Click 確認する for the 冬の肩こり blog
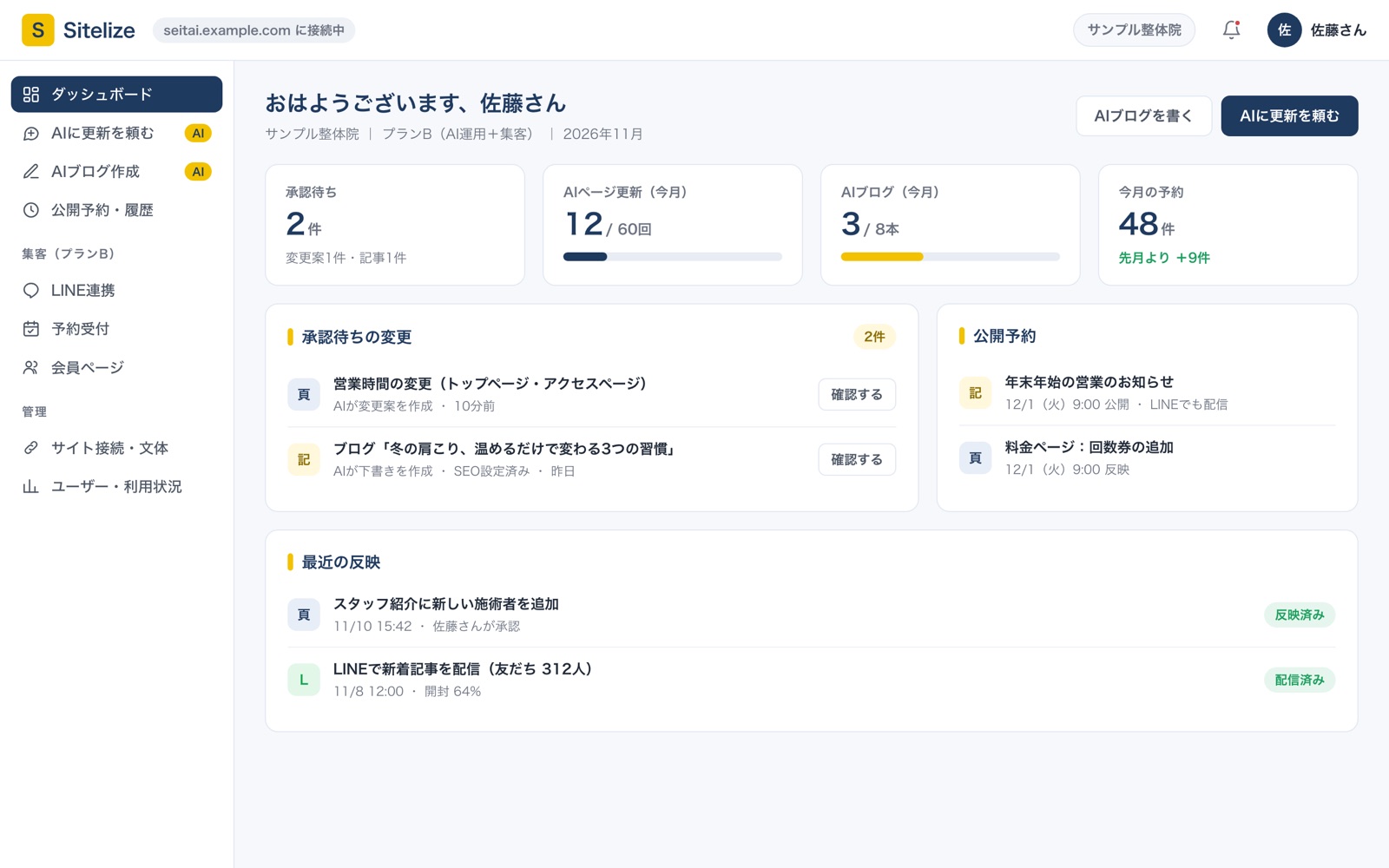 857,459
